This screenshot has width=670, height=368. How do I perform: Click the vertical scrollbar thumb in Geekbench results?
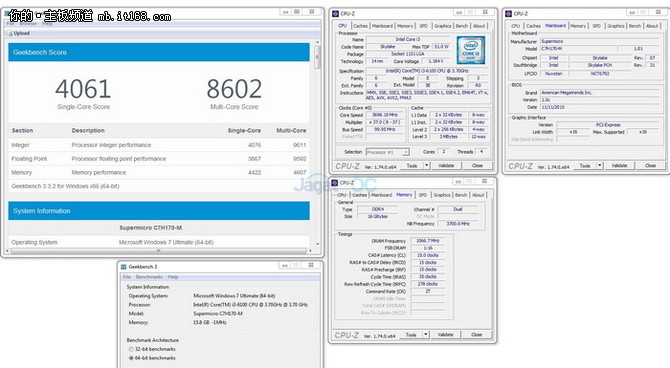[x=317, y=57]
